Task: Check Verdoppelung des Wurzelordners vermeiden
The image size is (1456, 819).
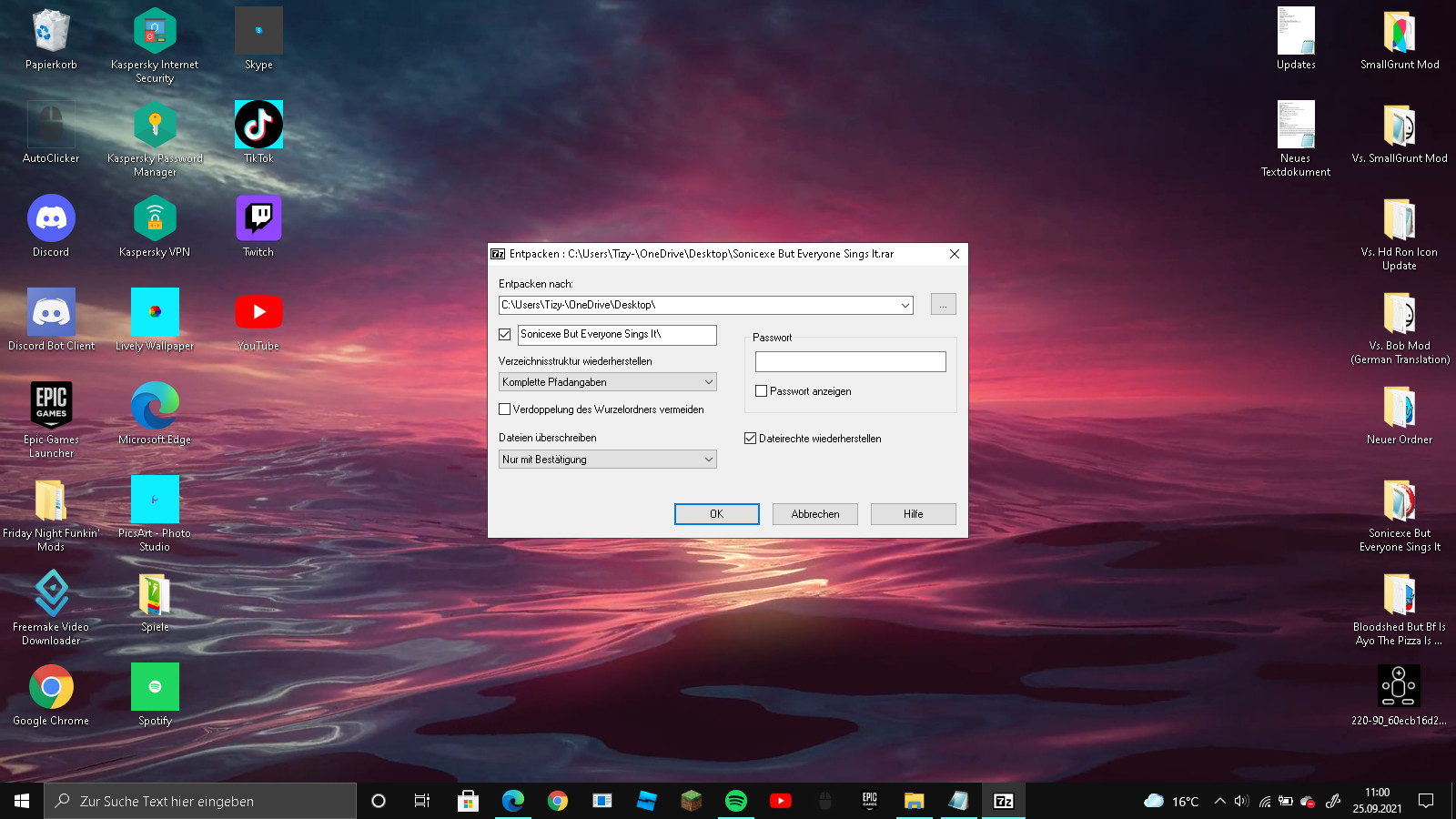Action: [x=506, y=409]
